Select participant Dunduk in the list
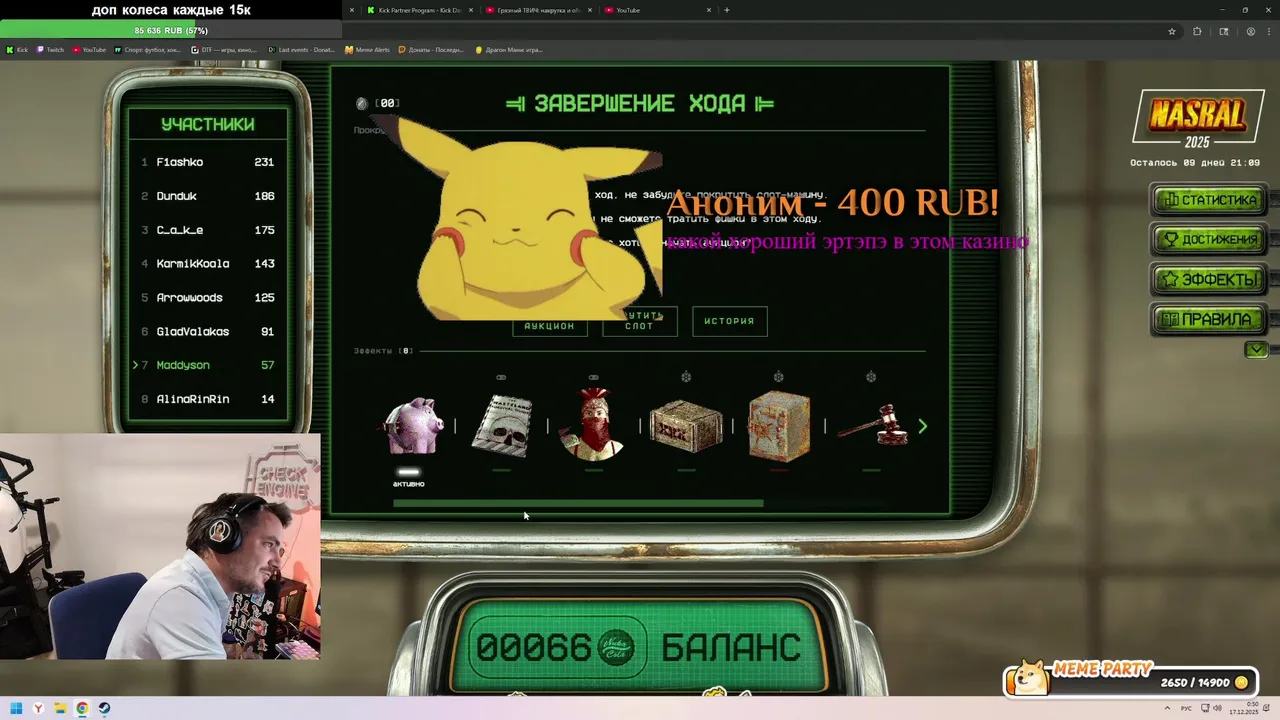The height and width of the screenshot is (720, 1280). [207, 196]
